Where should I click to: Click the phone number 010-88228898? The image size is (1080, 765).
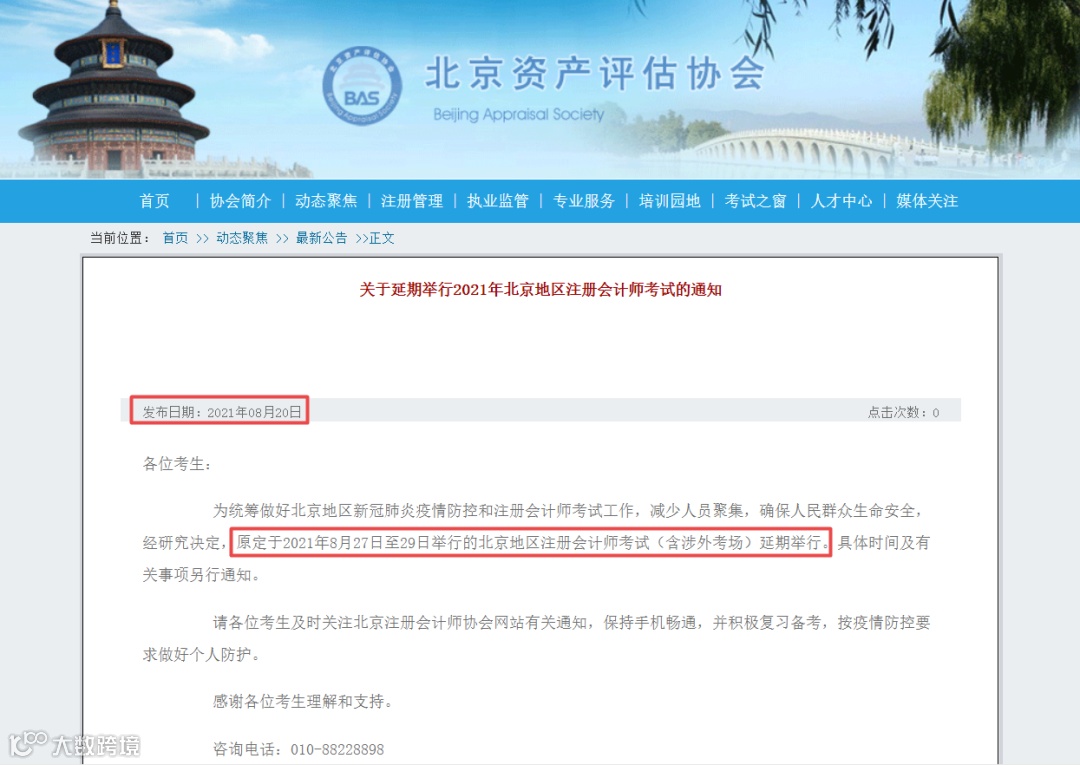(338, 749)
